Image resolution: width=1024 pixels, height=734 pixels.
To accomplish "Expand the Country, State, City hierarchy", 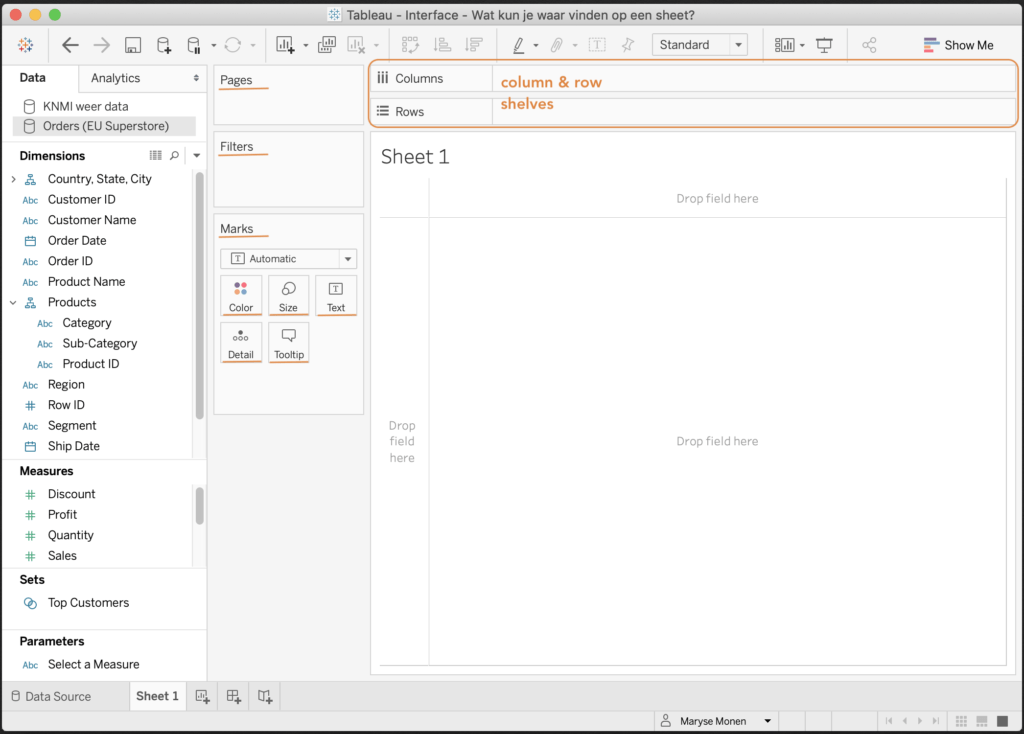I will click(x=13, y=179).
